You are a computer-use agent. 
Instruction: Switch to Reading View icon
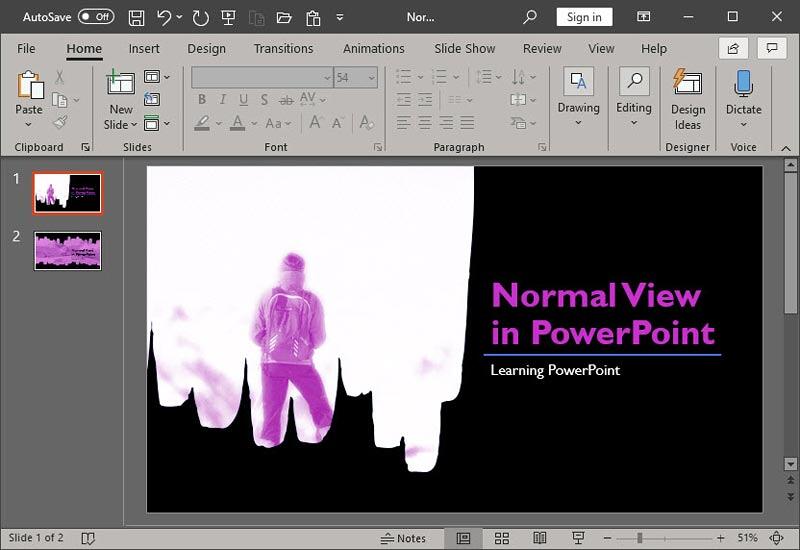pyautogui.click(x=540, y=538)
